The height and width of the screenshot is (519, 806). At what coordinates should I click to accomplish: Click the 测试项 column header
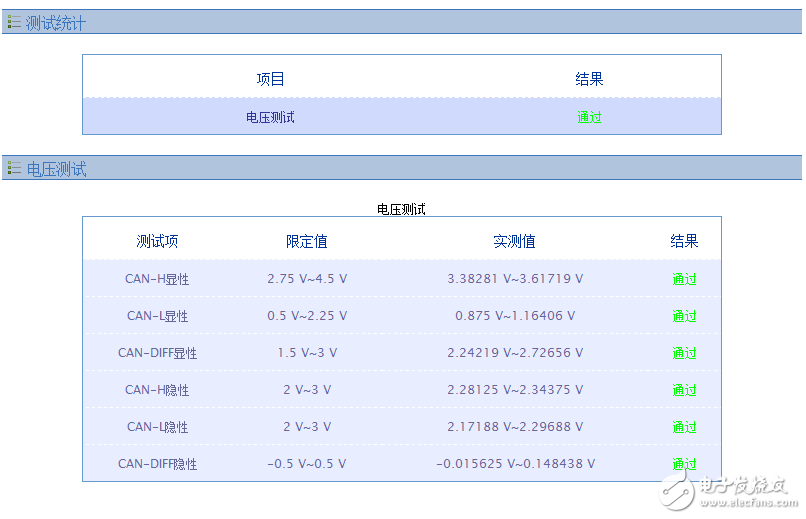(x=157, y=241)
